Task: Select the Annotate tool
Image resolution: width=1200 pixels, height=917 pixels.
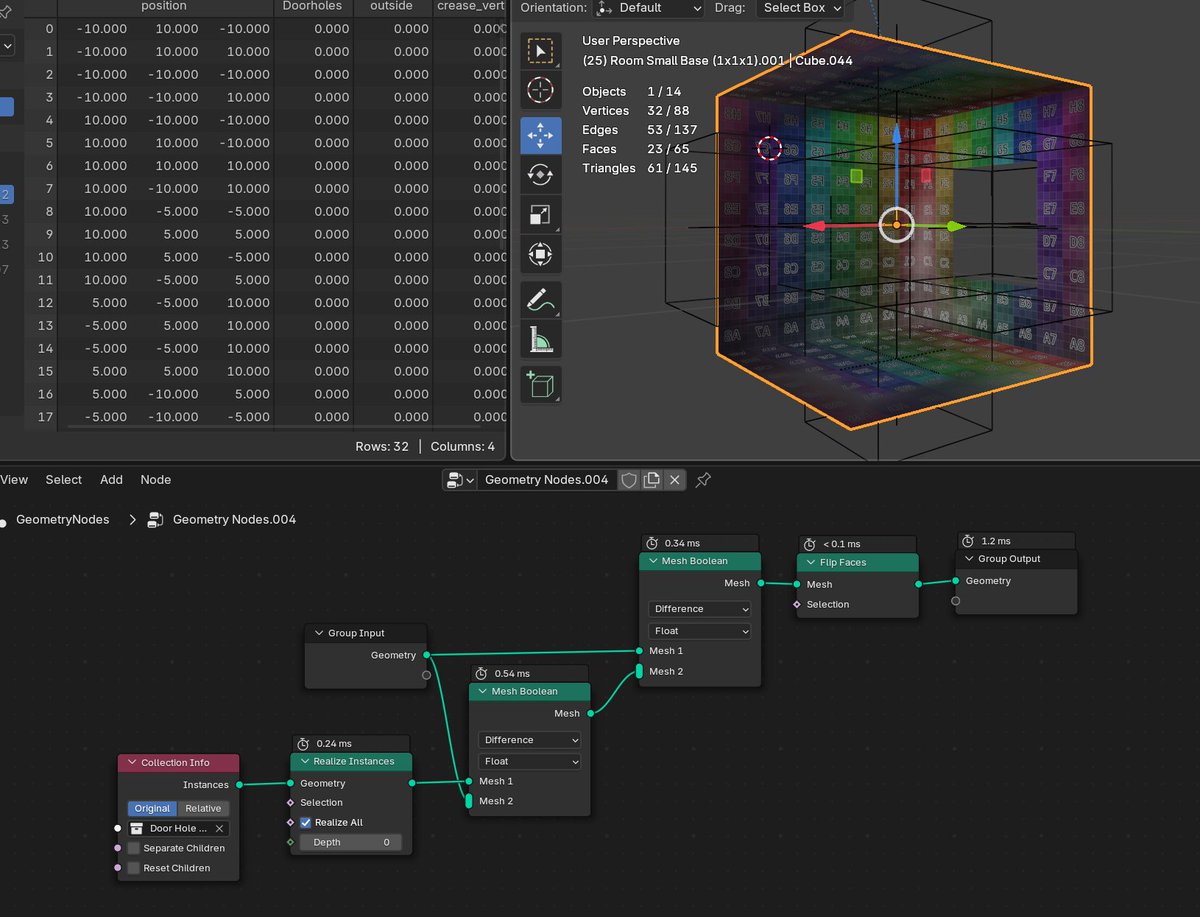Action: coord(541,299)
